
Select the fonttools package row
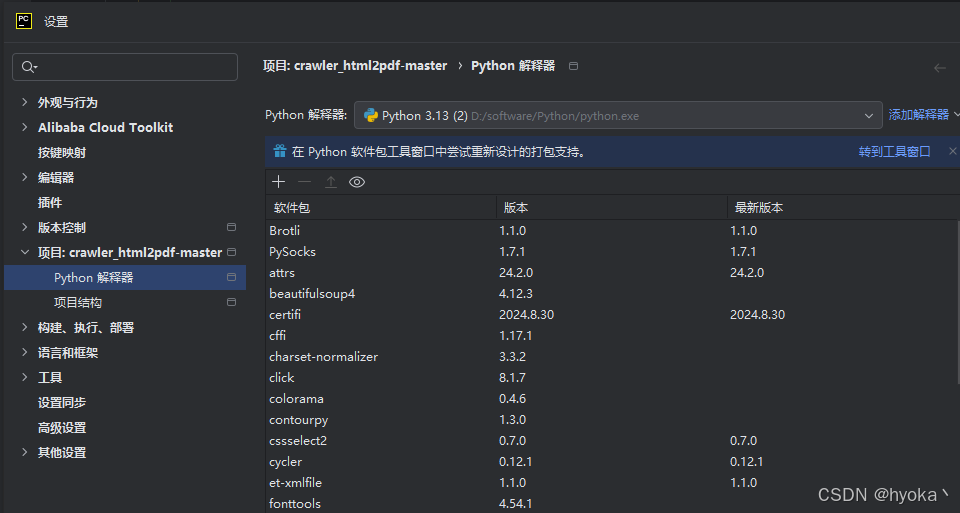(610, 503)
